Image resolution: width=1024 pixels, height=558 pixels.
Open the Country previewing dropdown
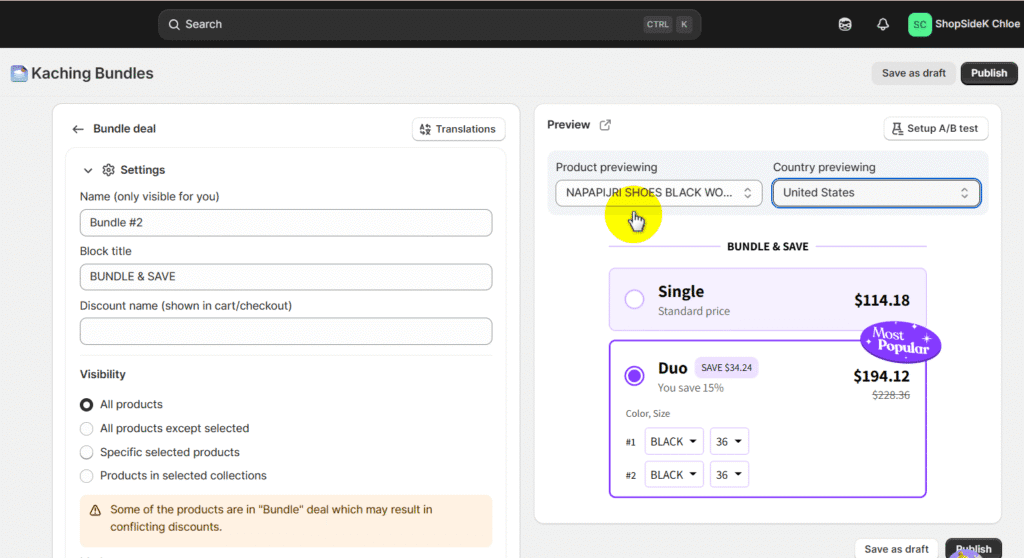pyautogui.click(x=876, y=193)
